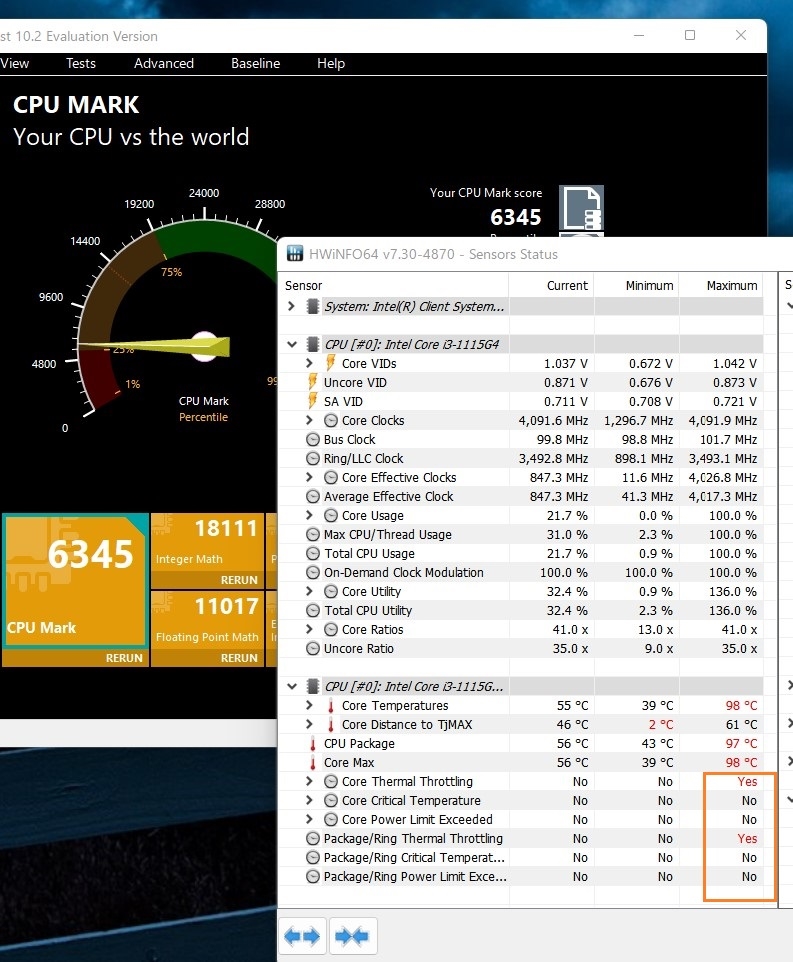Click the On-Demand Clock Modulation row label
Image resolution: width=793 pixels, height=962 pixels.
[404, 572]
